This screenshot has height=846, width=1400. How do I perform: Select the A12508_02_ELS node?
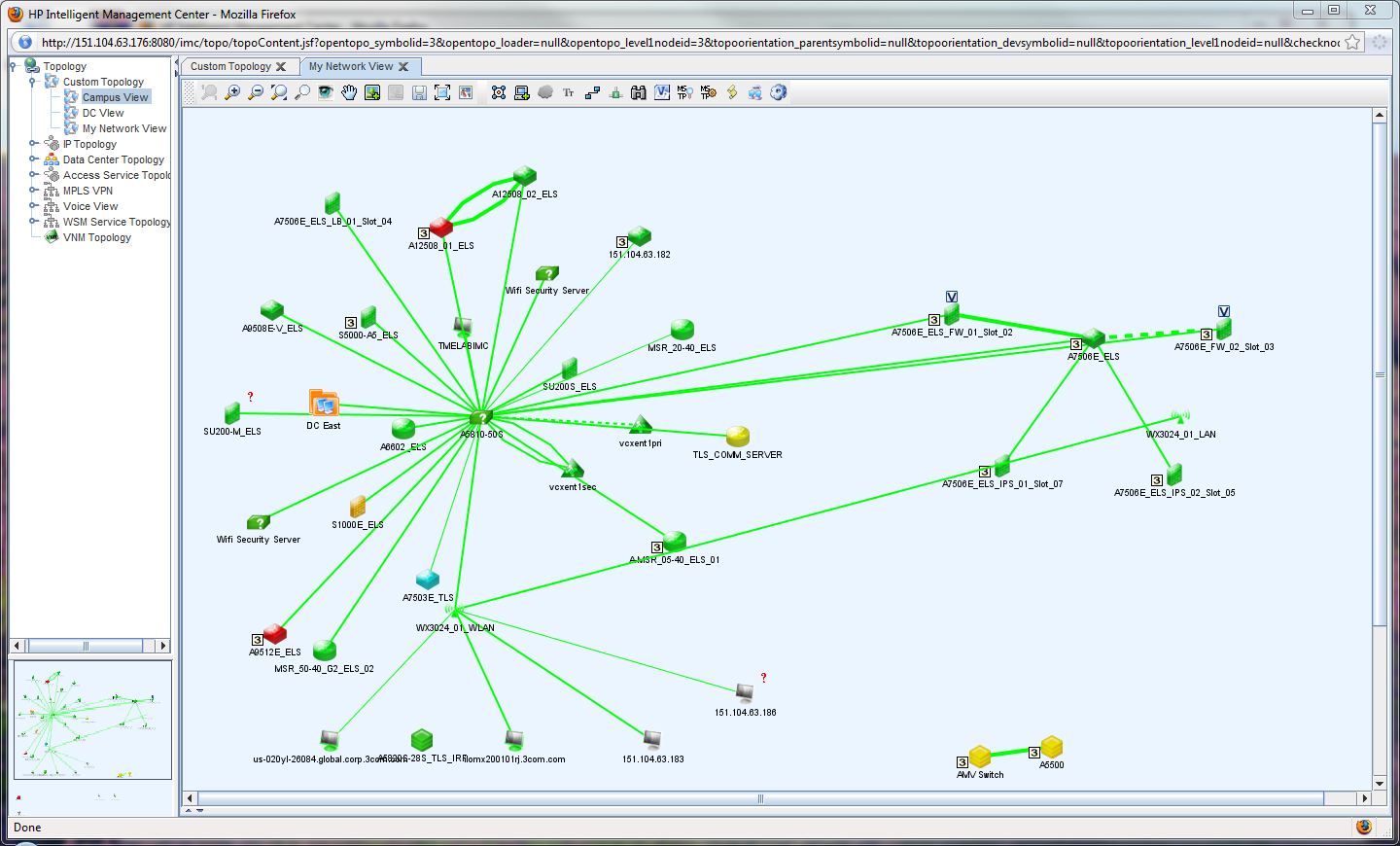[x=525, y=176]
